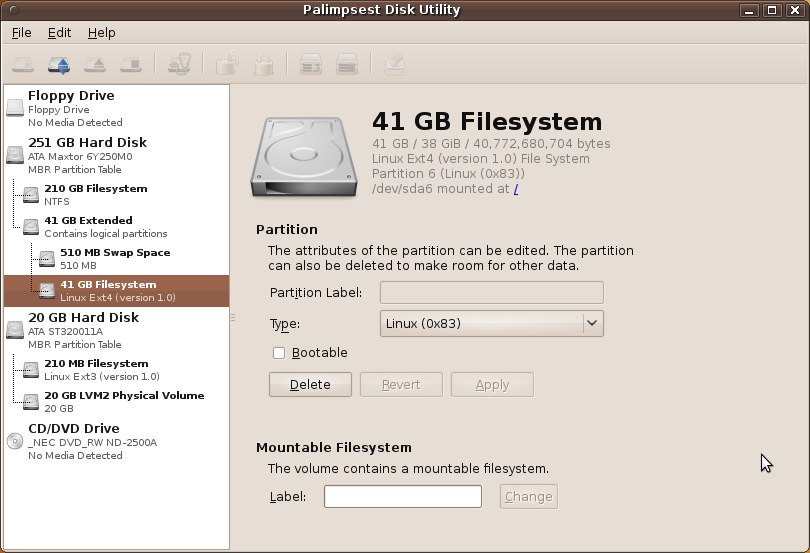810x553 pixels.
Task: Click the large "41 GB Filesystem" title text
Action: point(487,121)
